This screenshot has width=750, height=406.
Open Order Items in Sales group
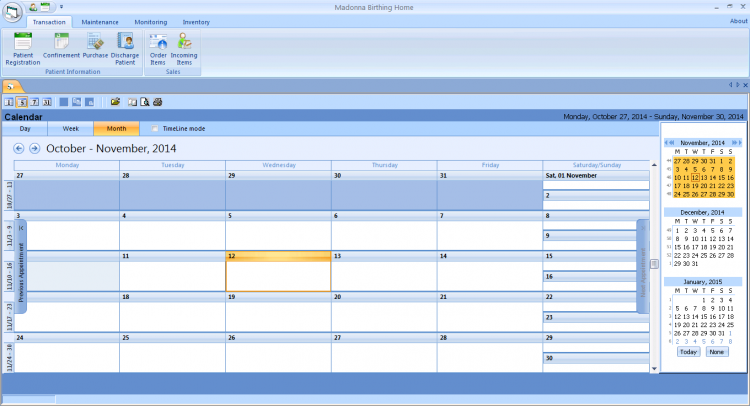[x=158, y=47]
